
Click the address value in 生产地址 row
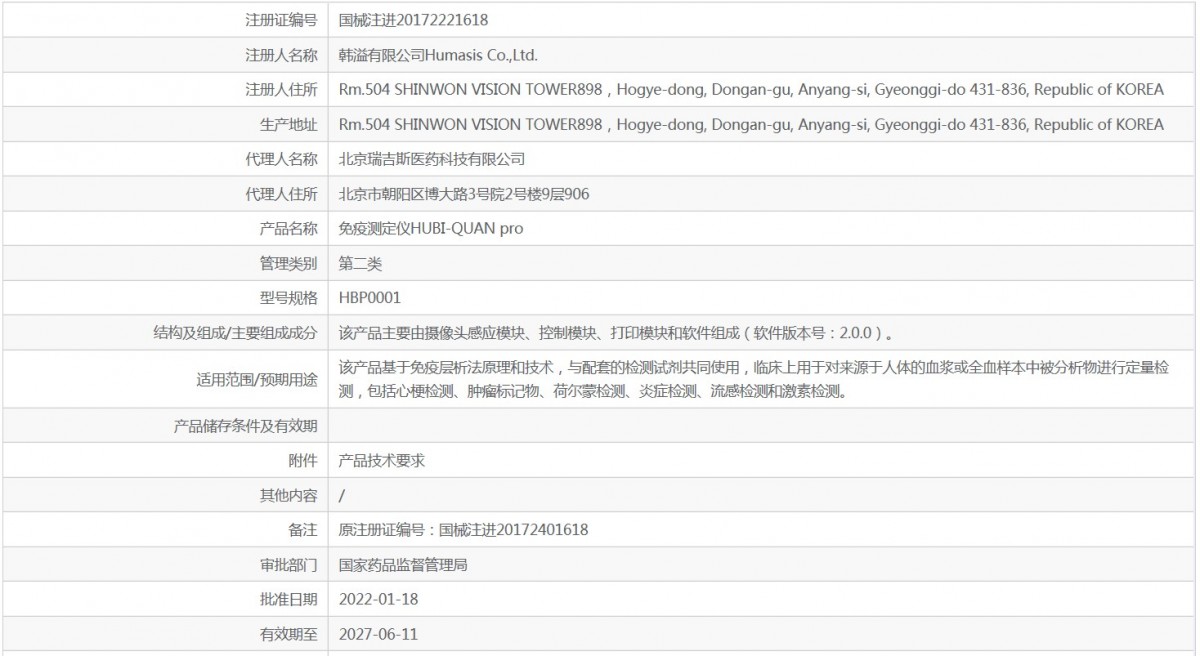(751, 125)
